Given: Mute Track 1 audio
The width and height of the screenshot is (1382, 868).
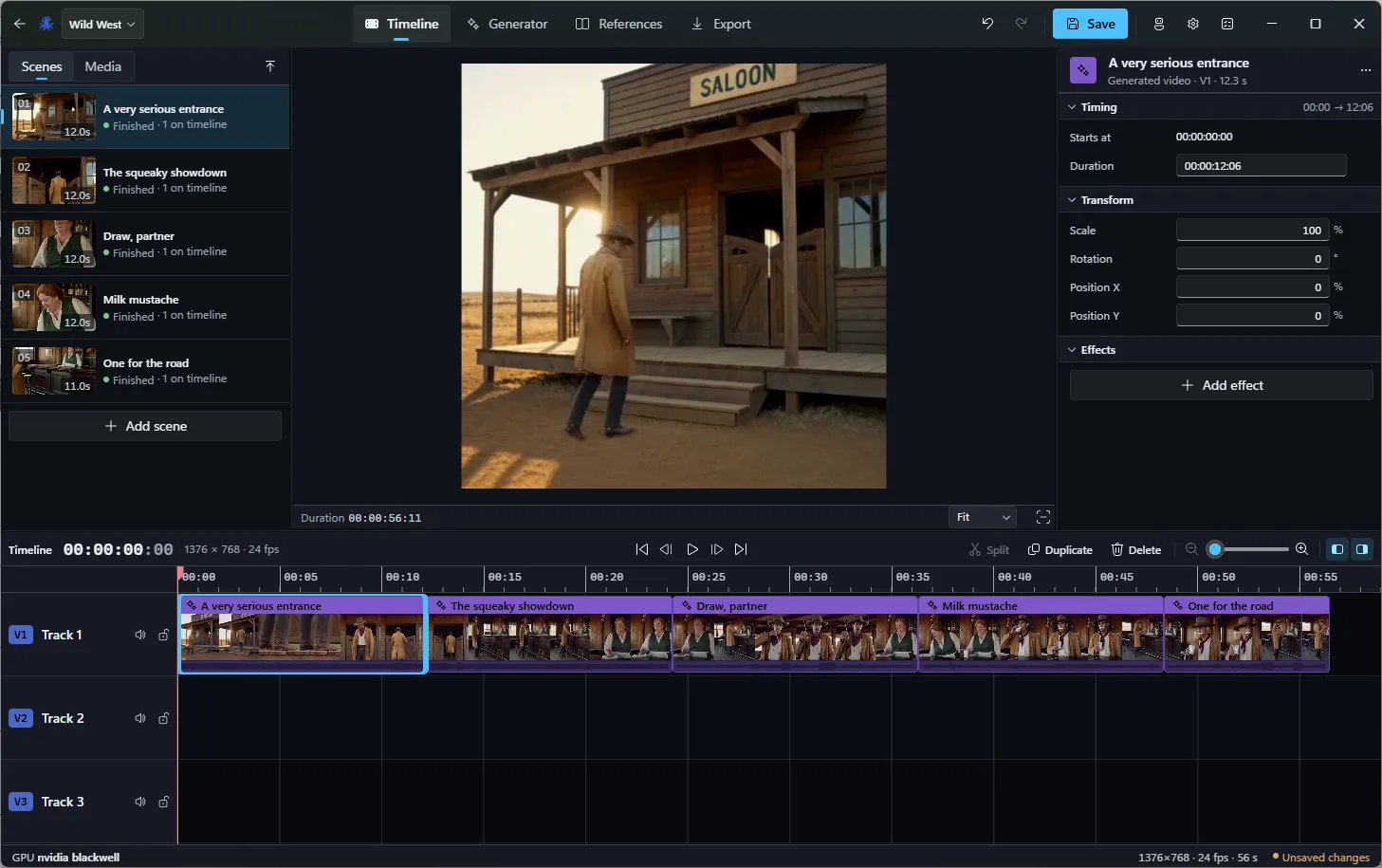Looking at the screenshot, I should click(140, 635).
